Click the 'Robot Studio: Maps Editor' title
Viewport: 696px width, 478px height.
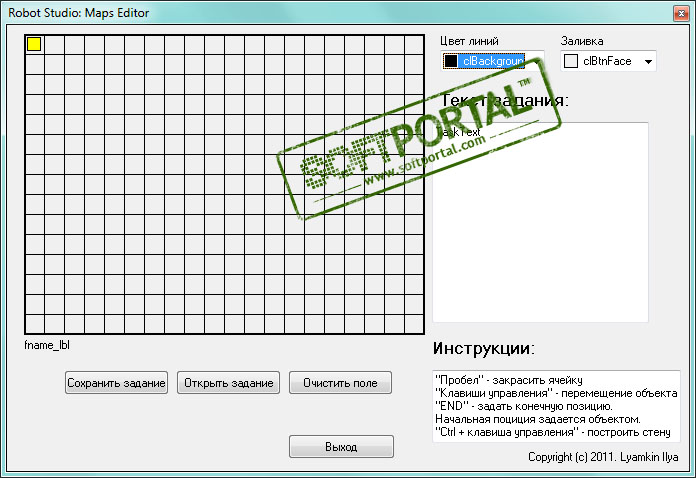click(x=79, y=13)
